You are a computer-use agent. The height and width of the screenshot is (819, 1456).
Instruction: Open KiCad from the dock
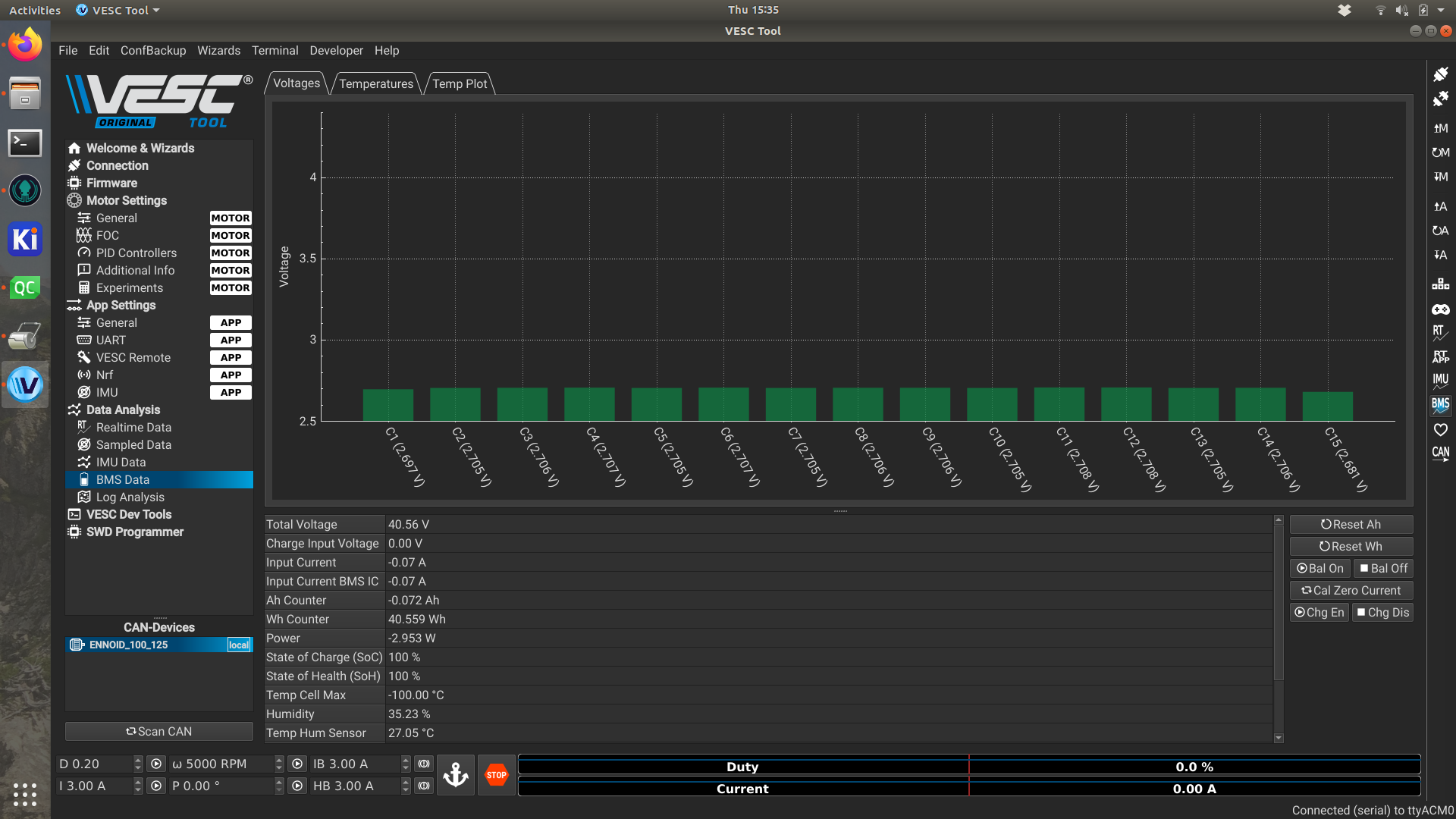click(25, 239)
